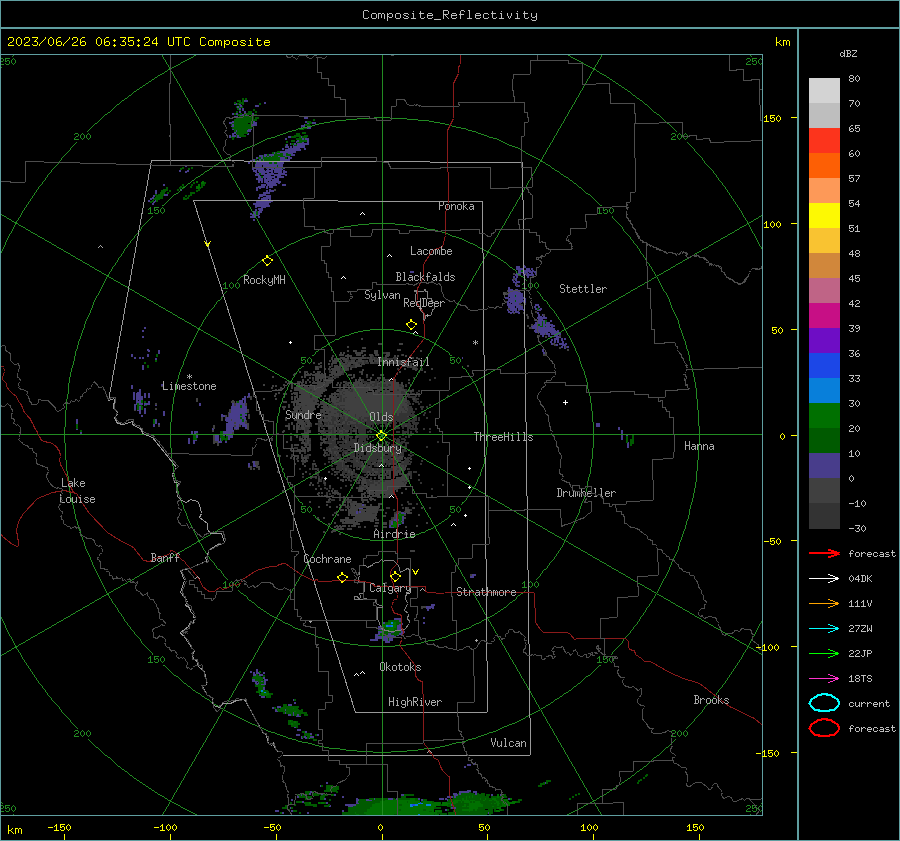
Task: Select the pink 45–42 dBZ swatch
Action: [824, 291]
